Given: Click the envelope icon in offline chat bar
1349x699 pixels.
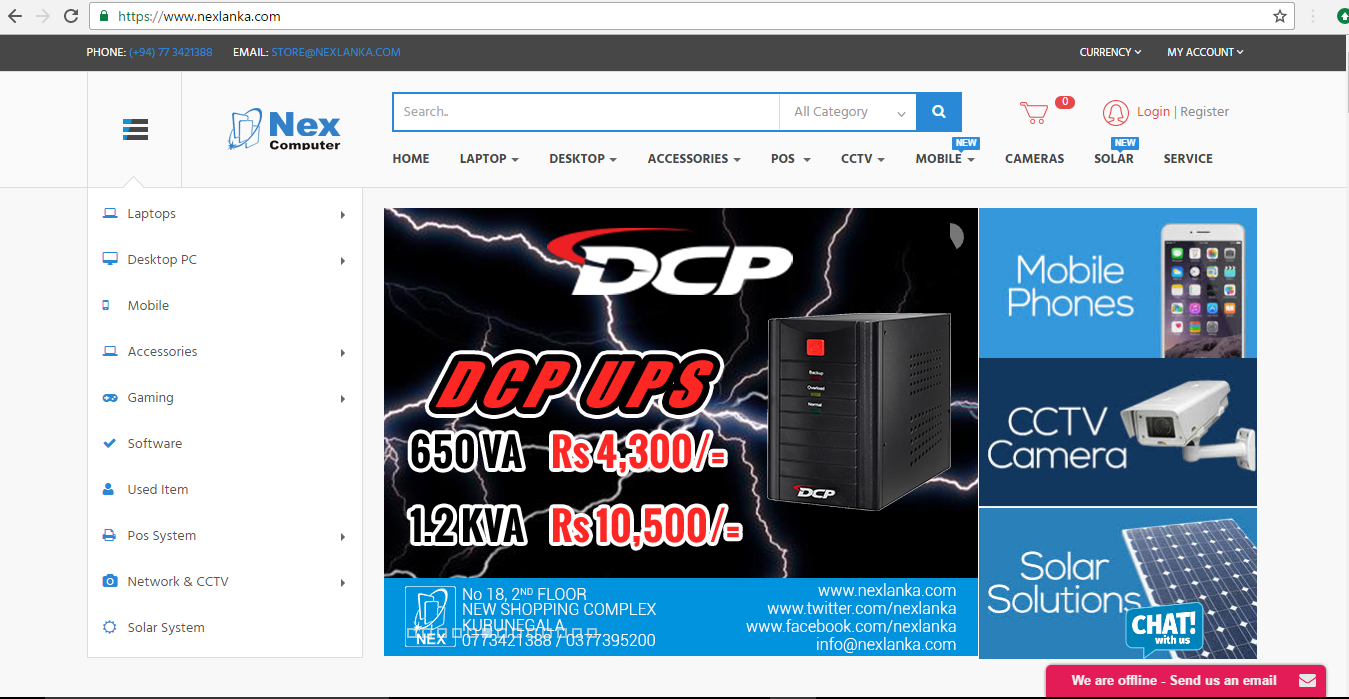Looking at the screenshot, I should [x=1307, y=681].
